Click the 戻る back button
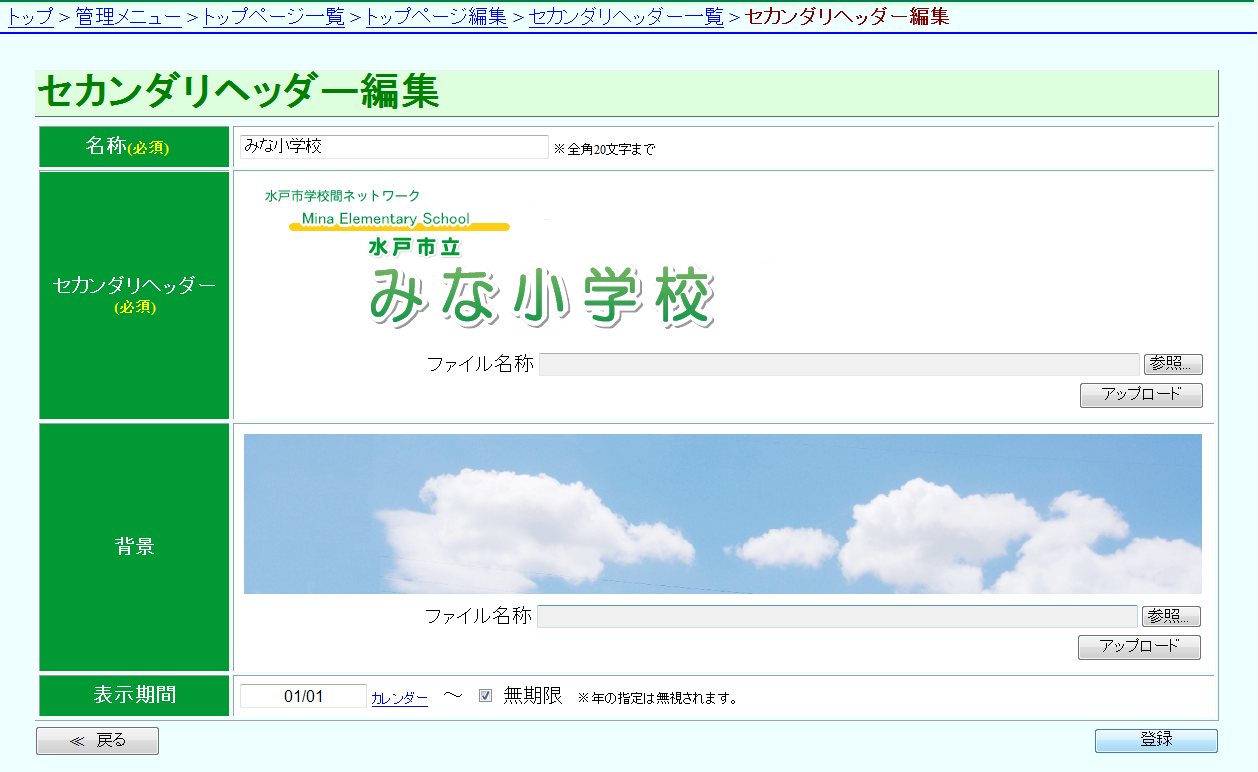1258x772 pixels. pyautogui.click(x=97, y=741)
